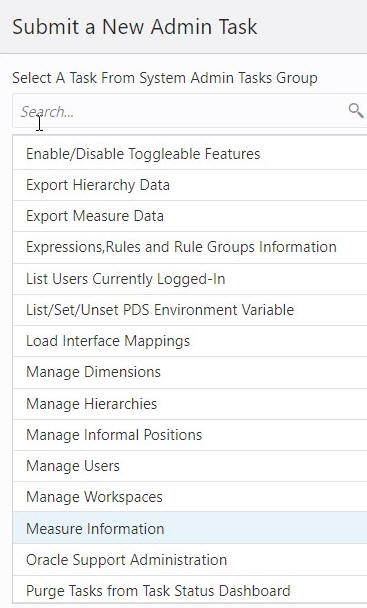This screenshot has width=367, height=608.
Task: Click the Submit a New Admin Task heading
Action: point(135,27)
